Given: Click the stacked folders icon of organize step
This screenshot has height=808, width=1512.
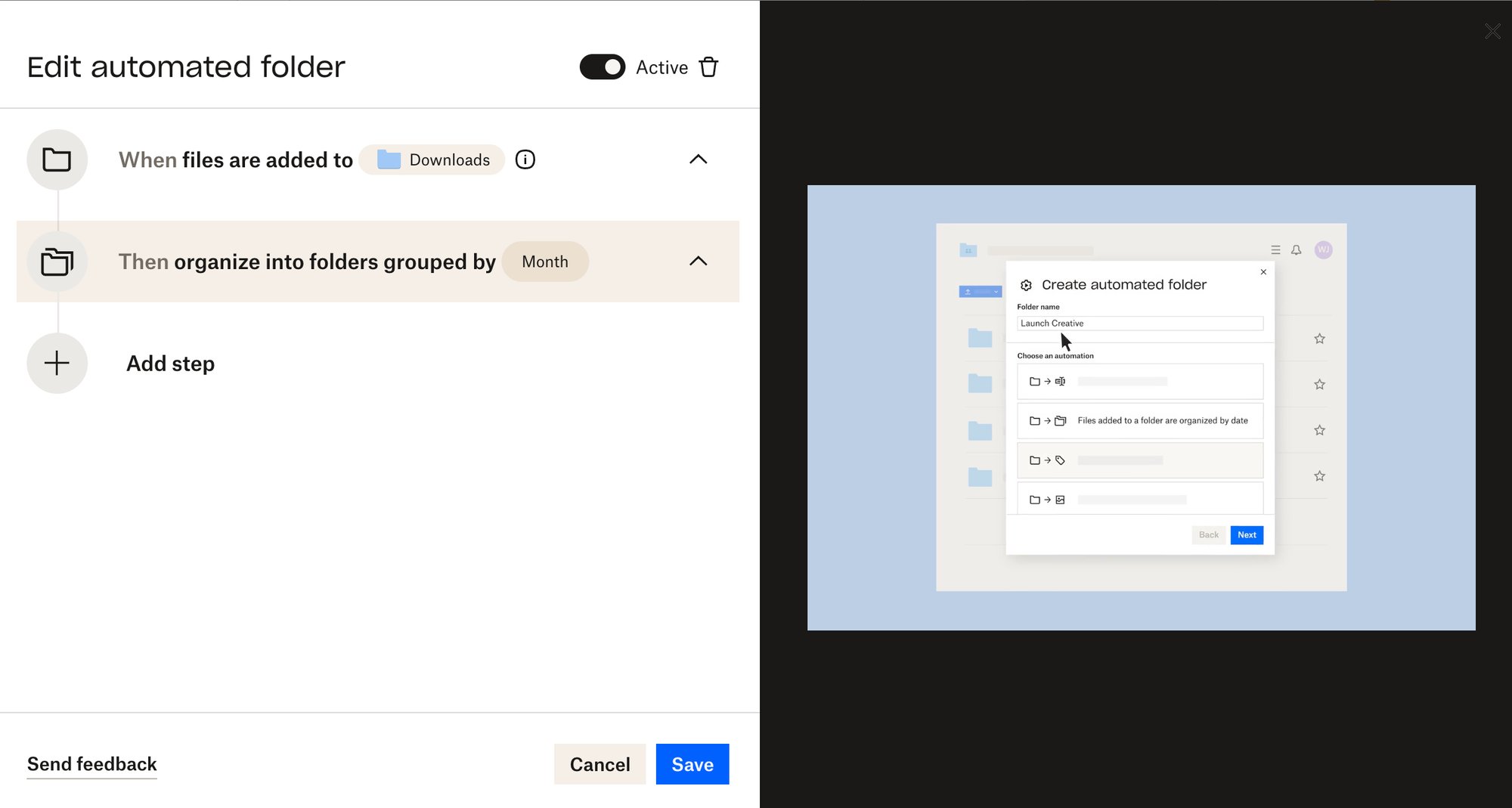Looking at the screenshot, I should (x=57, y=262).
